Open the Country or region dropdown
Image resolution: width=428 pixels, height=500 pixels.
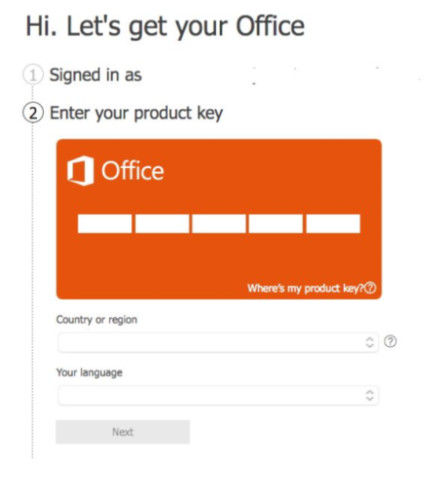pos(218,342)
